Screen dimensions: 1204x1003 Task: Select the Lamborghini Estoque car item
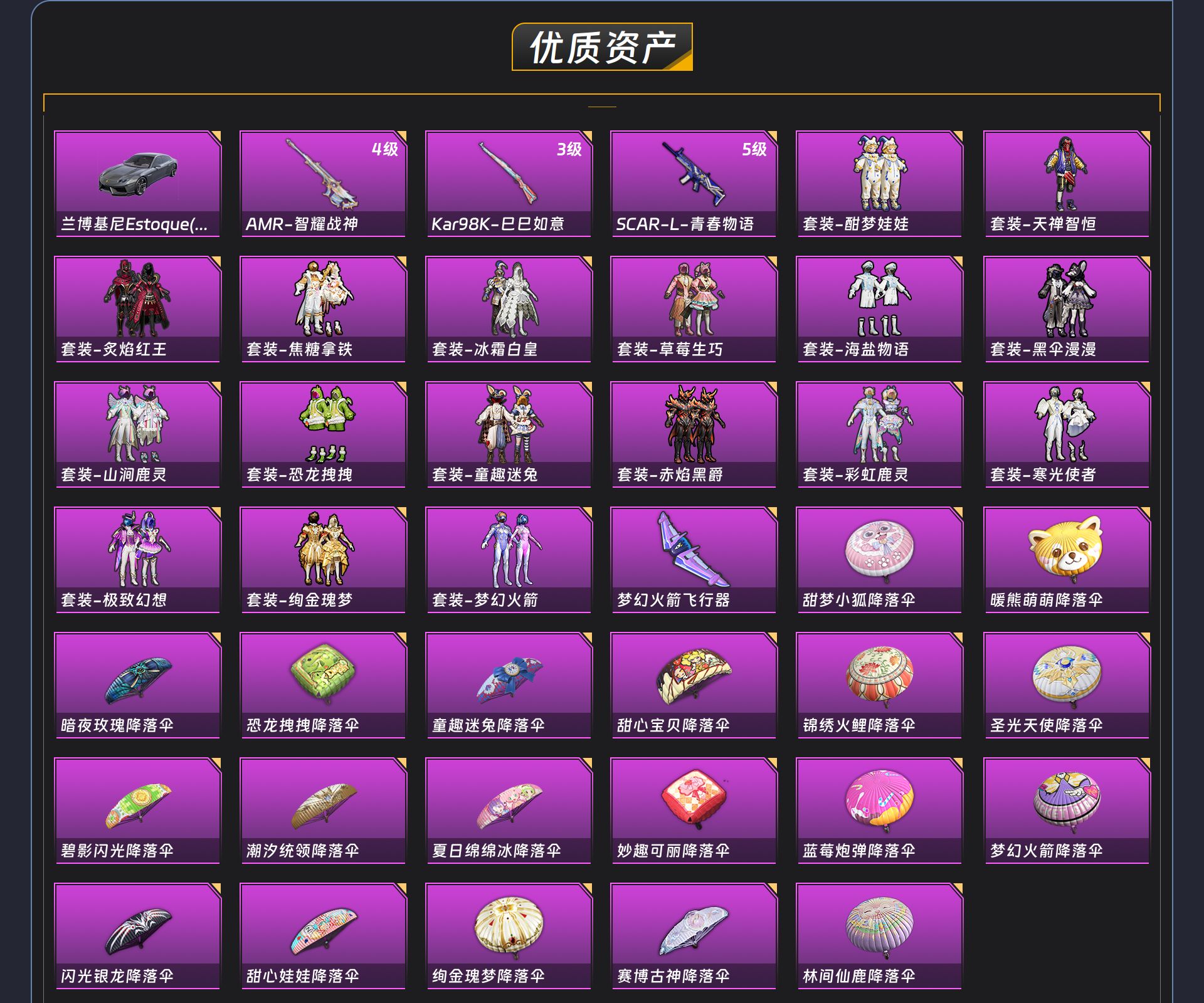tap(138, 184)
